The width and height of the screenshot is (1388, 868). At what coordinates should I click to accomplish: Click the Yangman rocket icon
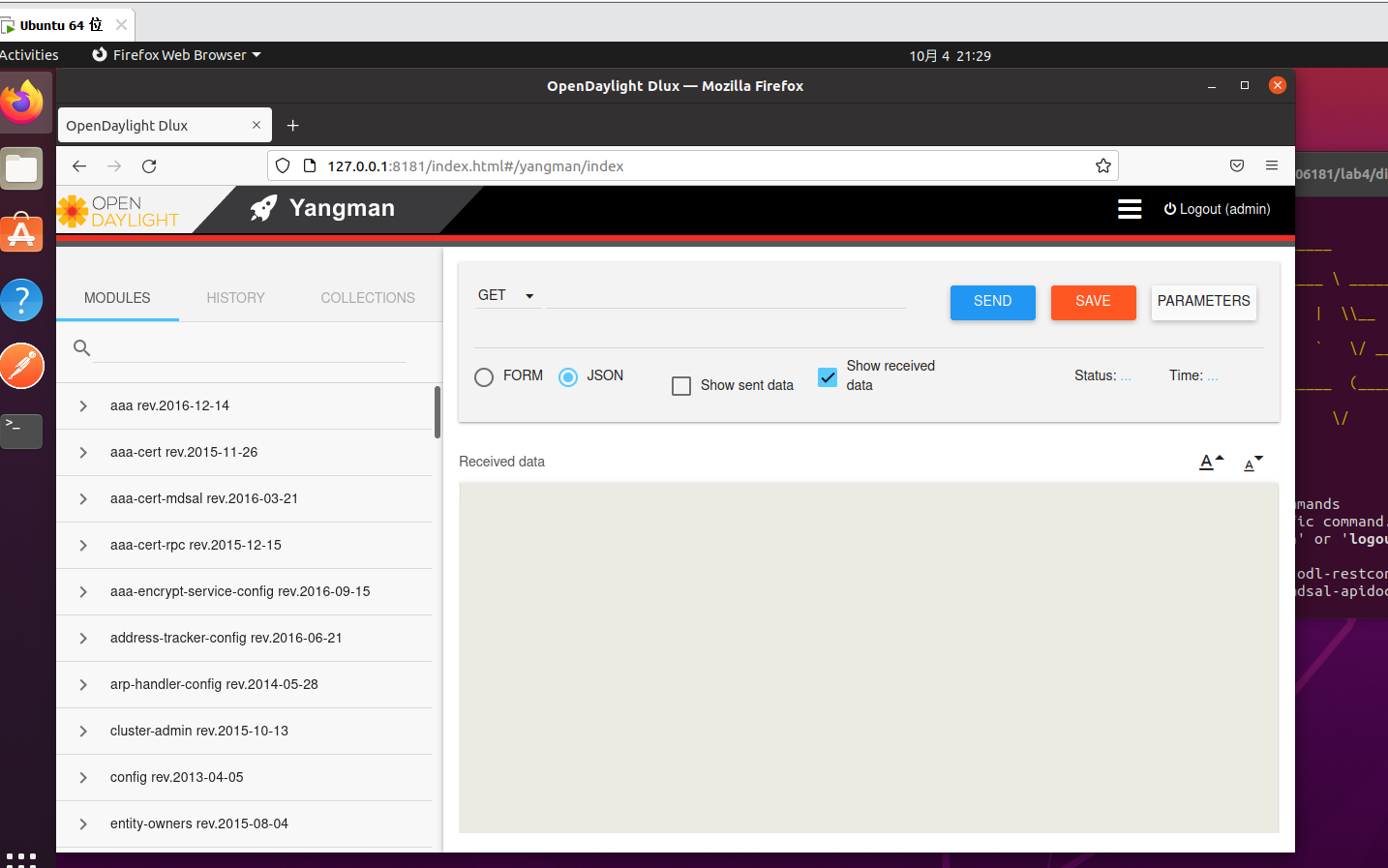pos(263,208)
